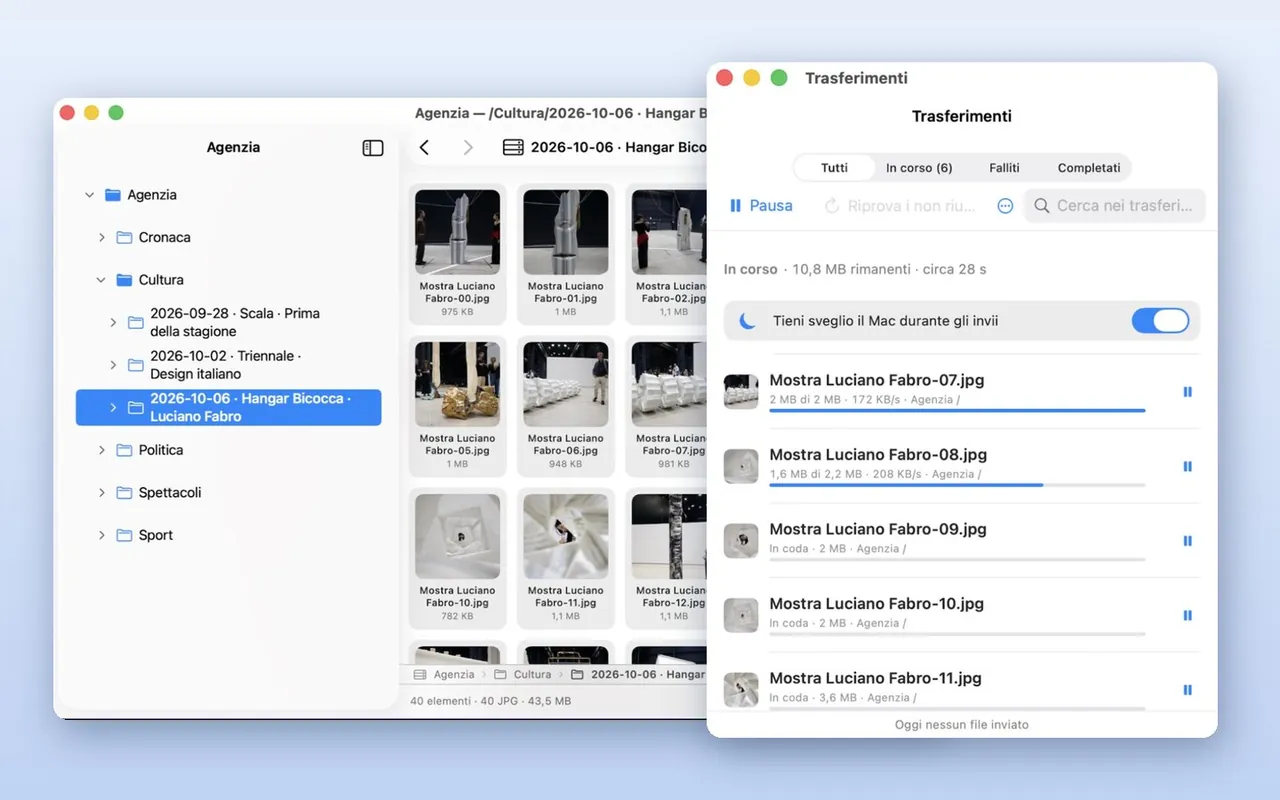The height and width of the screenshot is (800, 1280).
Task: Go forward with the right chevron
Action: tap(468, 148)
